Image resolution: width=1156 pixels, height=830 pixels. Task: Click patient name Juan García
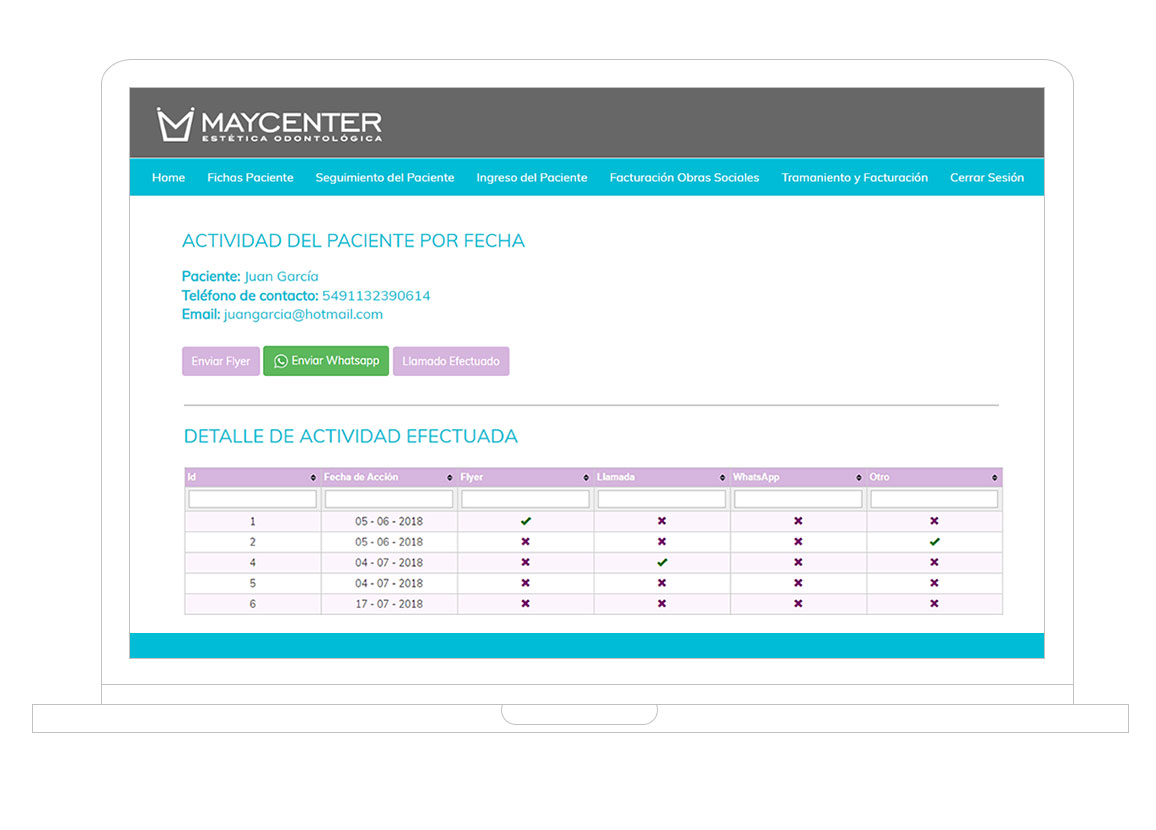point(281,276)
